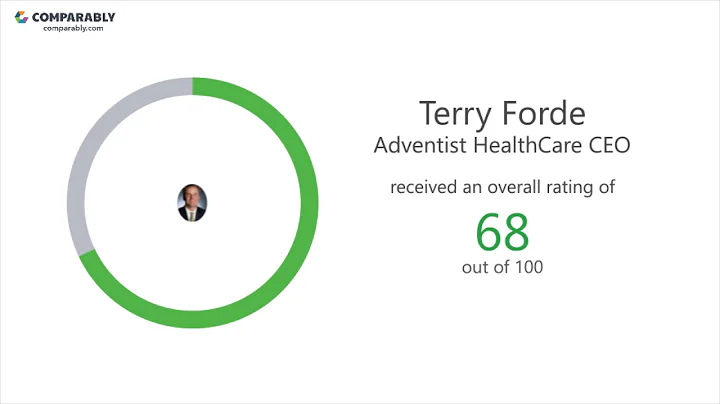The height and width of the screenshot is (404, 720).
Task: Click the words rating of
Action: (x=587, y=186)
